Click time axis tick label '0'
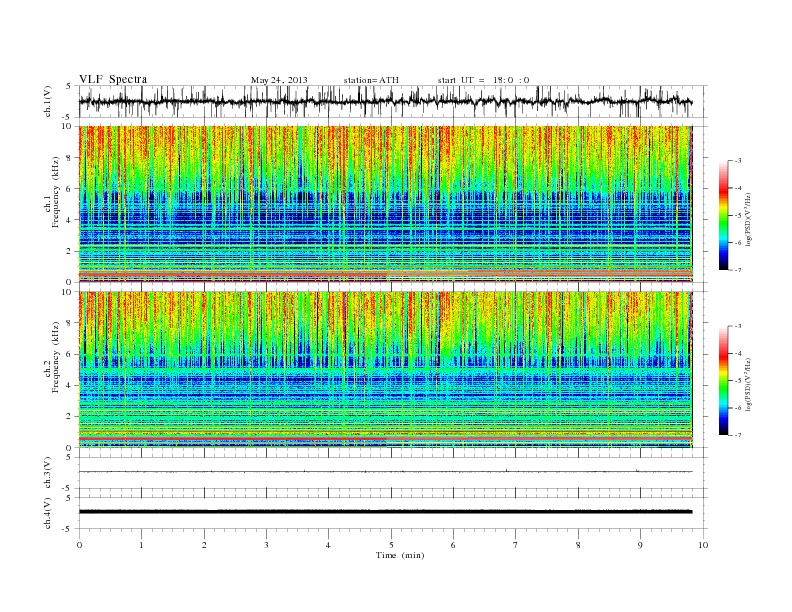This screenshot has width=792, height=612. 79,545
